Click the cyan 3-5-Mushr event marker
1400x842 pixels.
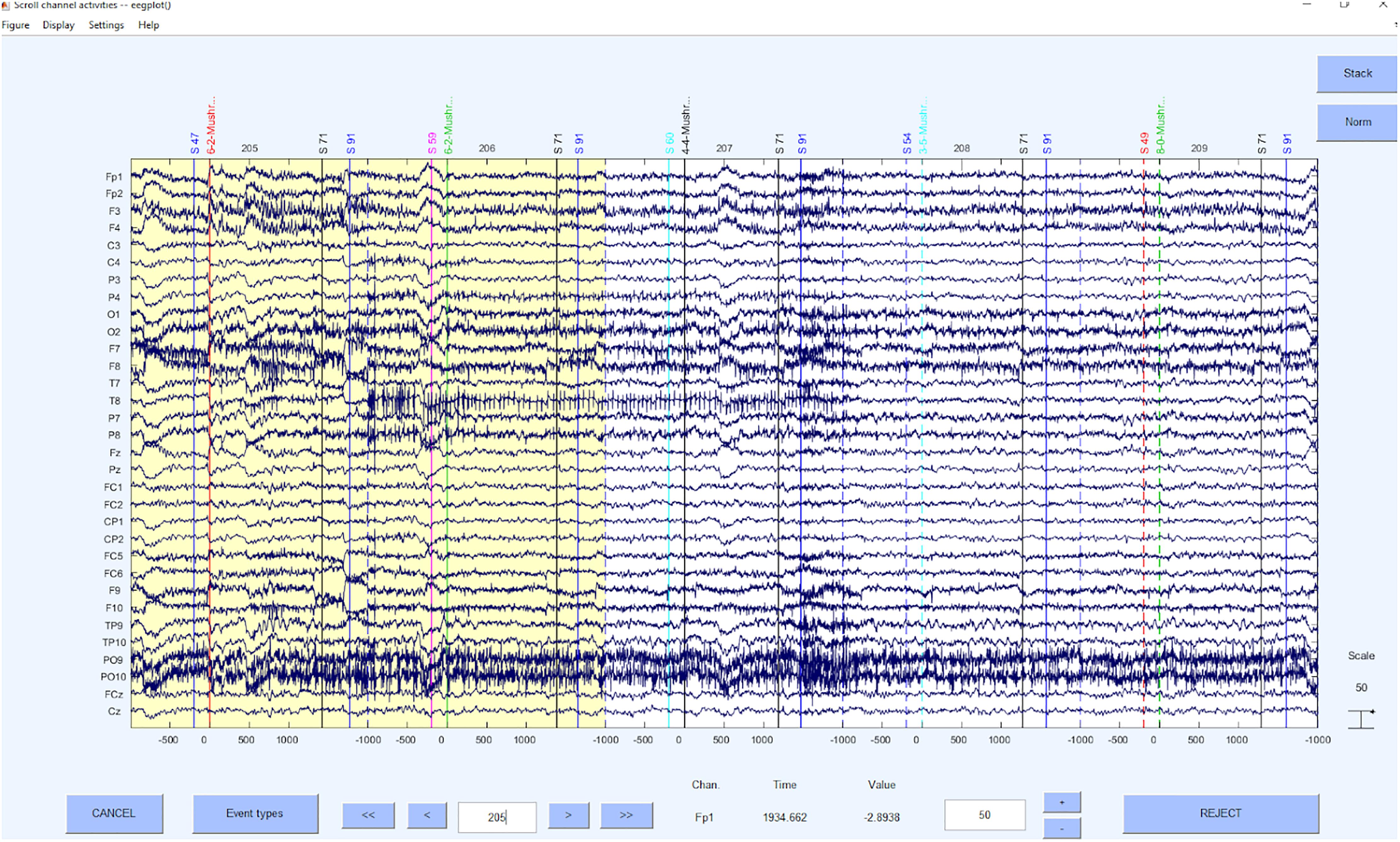click(923, 125)
